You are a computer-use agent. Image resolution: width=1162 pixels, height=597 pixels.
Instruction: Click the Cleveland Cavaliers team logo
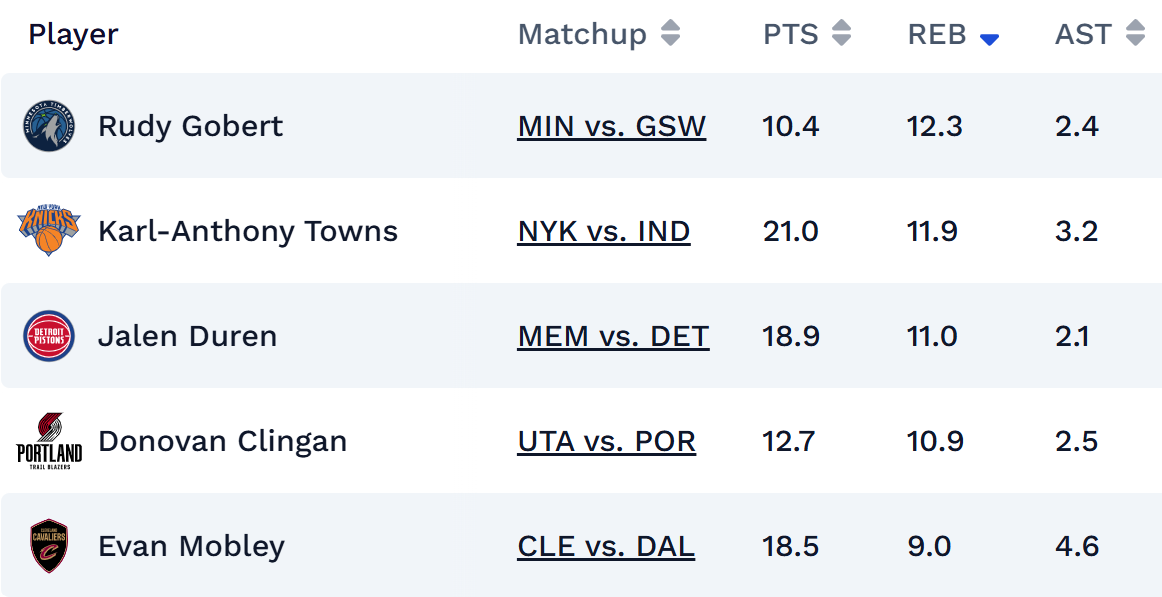(x=49, y=546)
